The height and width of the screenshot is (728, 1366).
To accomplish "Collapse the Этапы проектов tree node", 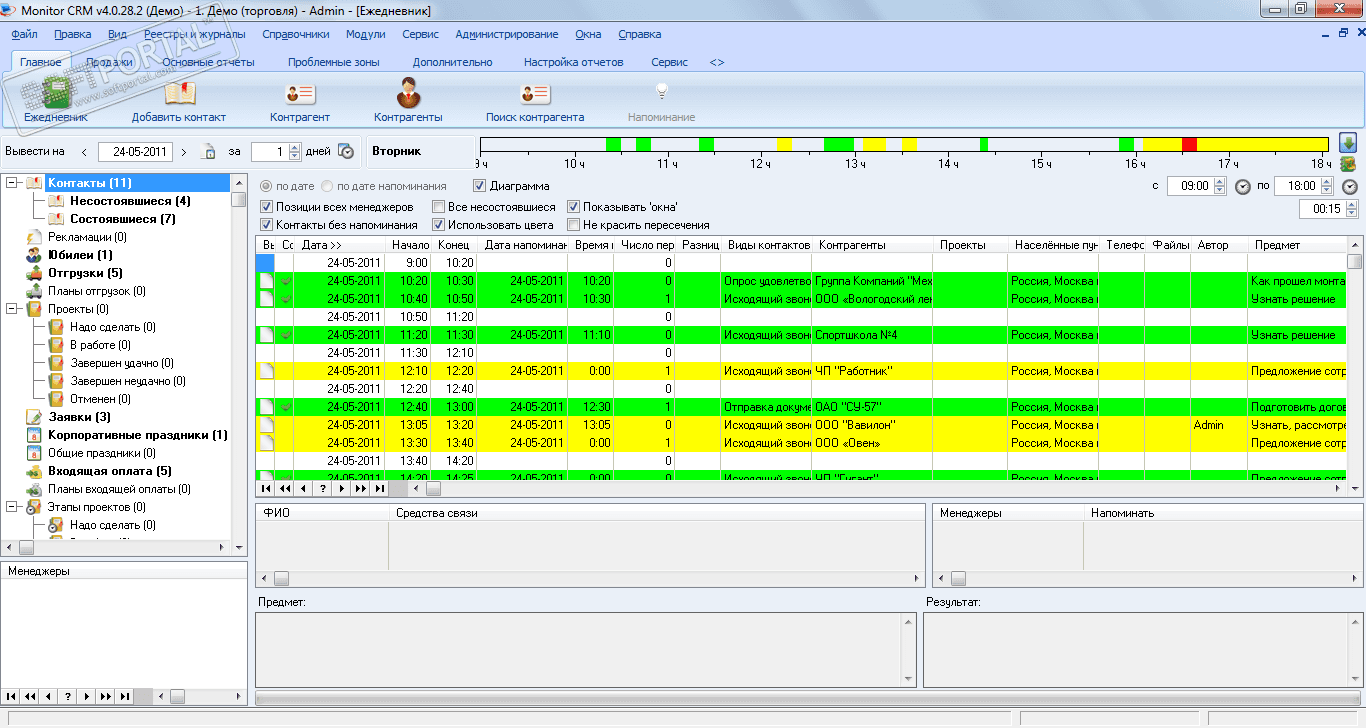I will pos(11,507).
